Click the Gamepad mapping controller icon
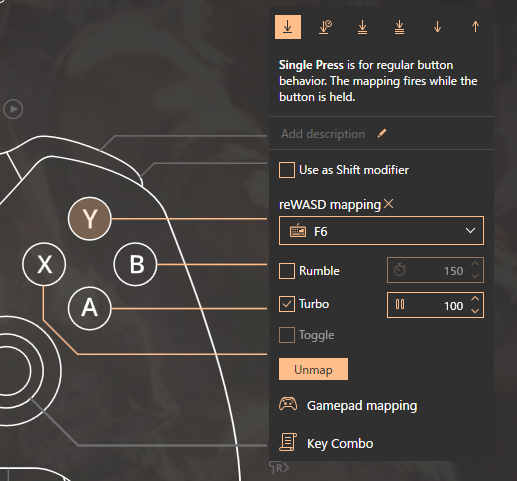517x481 pixels. [288, 404]
